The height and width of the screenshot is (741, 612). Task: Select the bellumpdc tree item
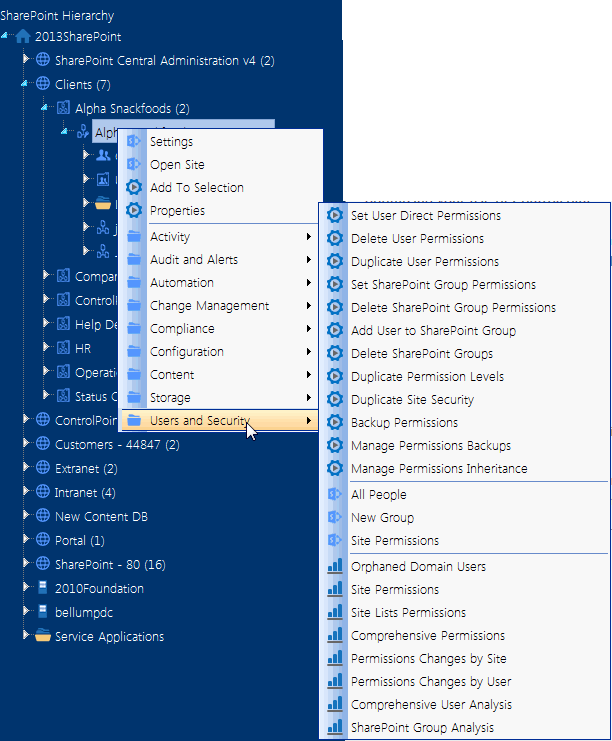pyautogui.click(x=84, y=612)
